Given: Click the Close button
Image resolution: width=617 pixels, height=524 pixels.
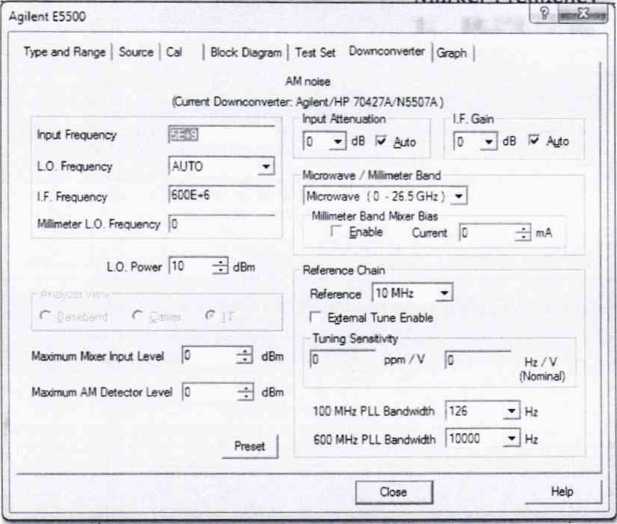Looking at the screenshot, I should coord(394,492).
